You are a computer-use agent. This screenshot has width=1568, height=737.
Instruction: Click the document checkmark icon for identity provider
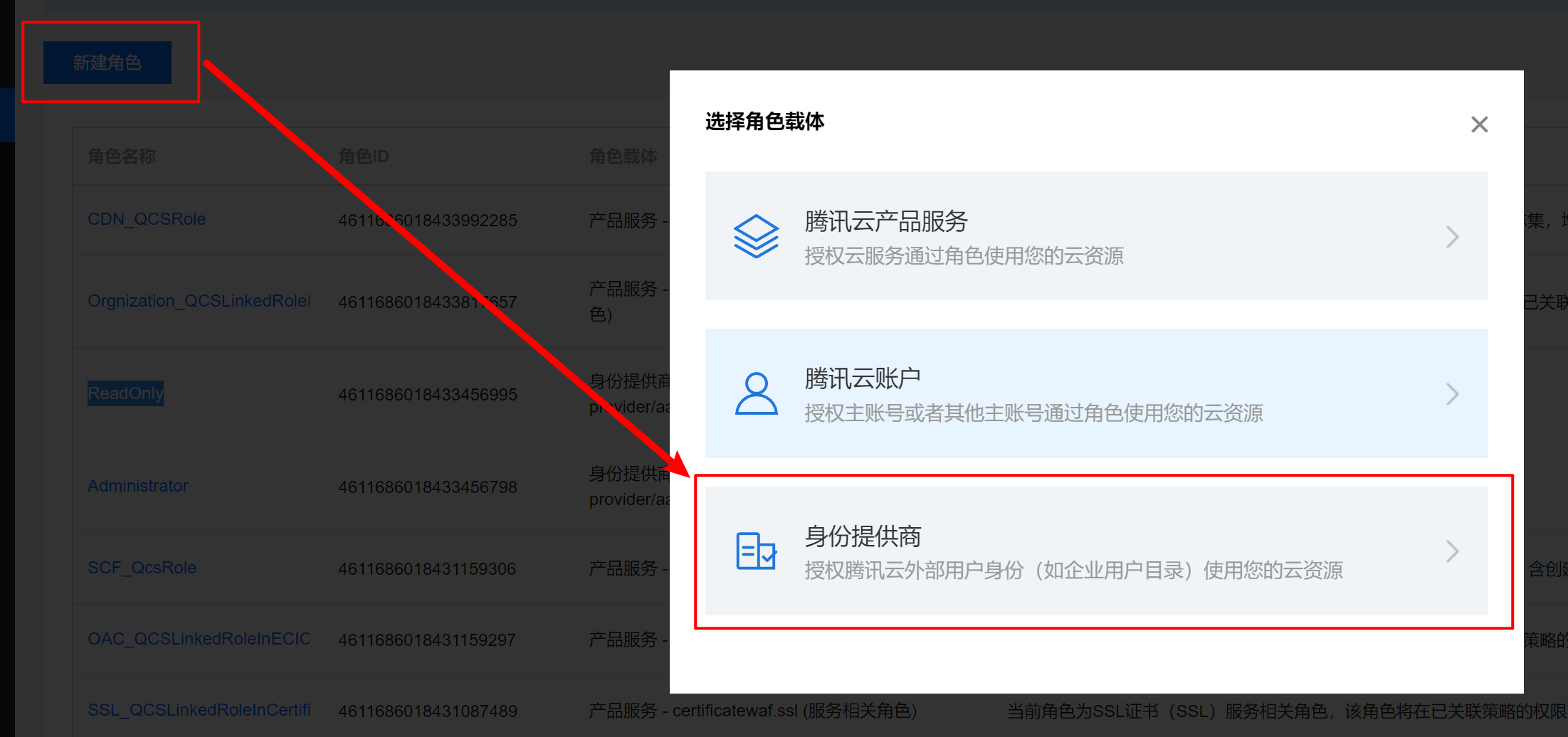(756, 551)
